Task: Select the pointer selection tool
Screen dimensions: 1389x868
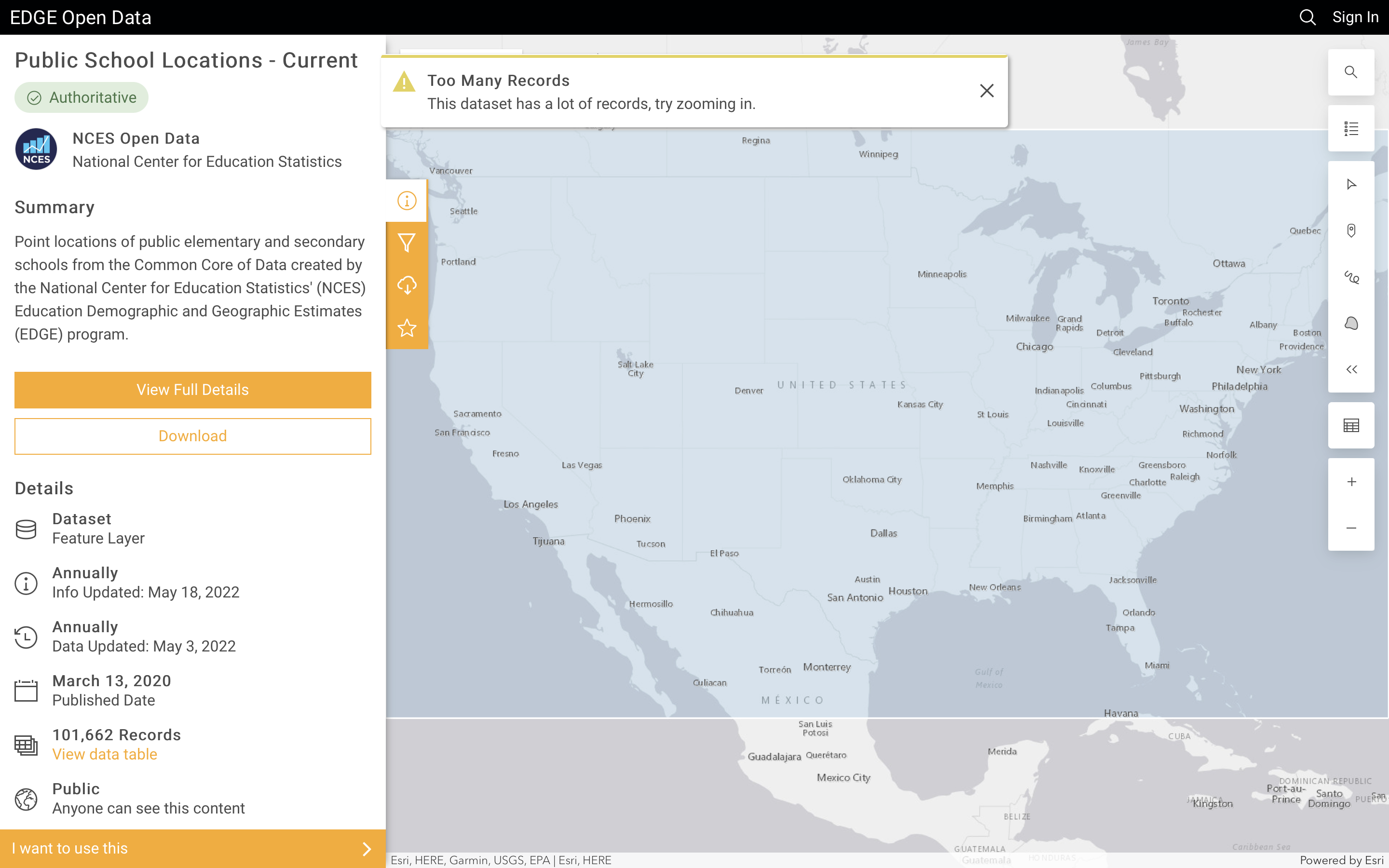Action: point(1351,184)
